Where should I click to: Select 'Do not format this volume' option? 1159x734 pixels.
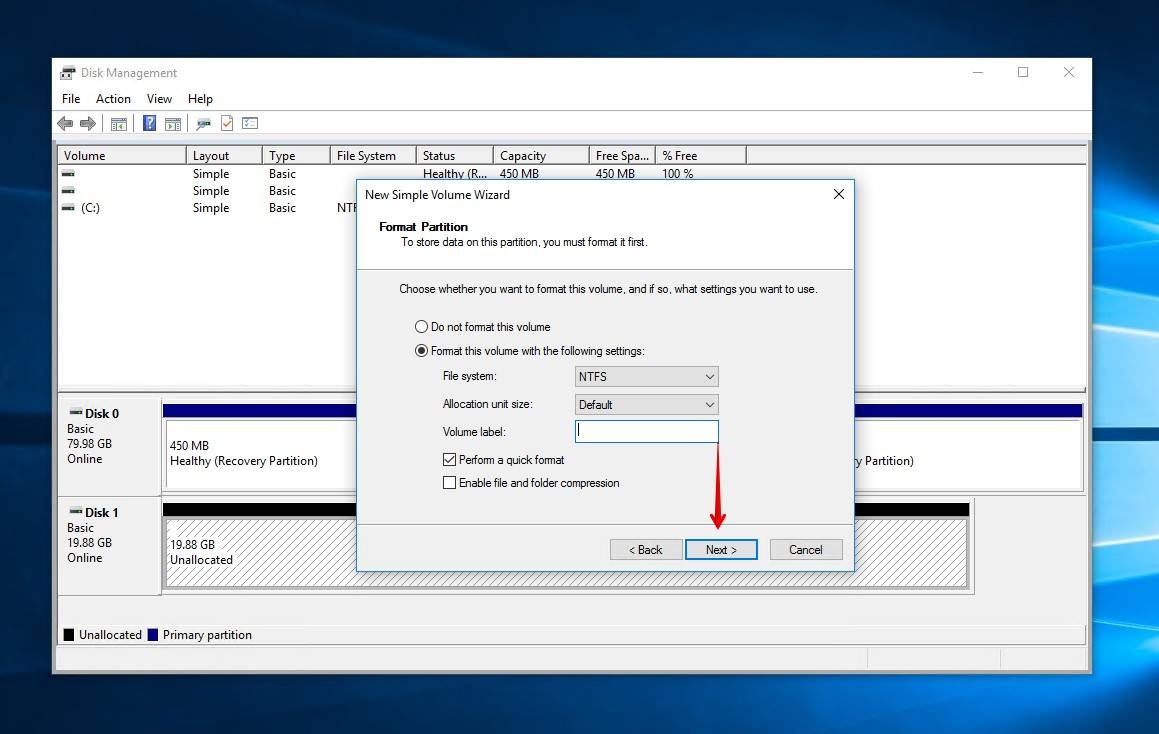421,327
